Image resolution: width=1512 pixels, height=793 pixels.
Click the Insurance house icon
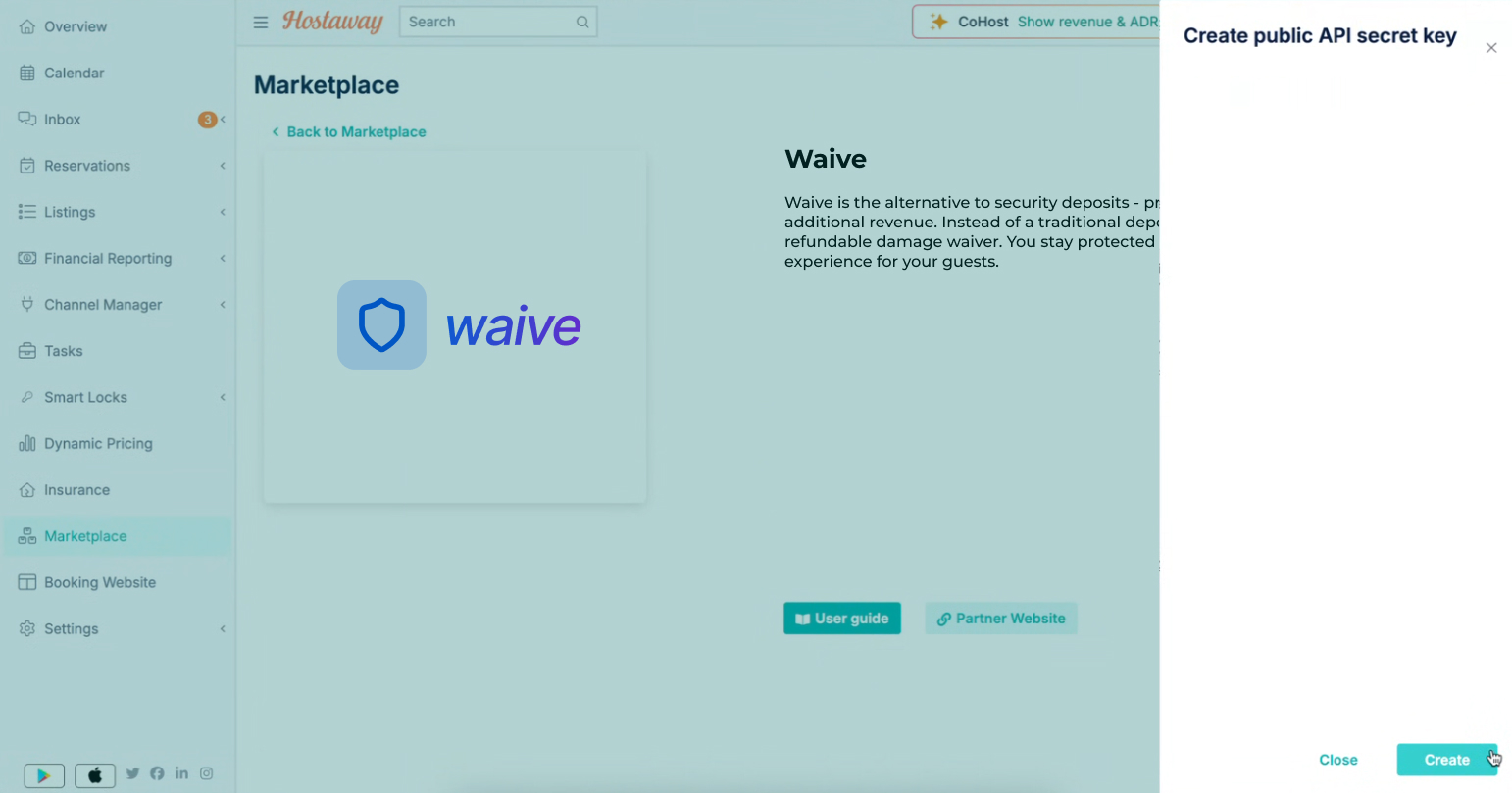coord(27,489)
